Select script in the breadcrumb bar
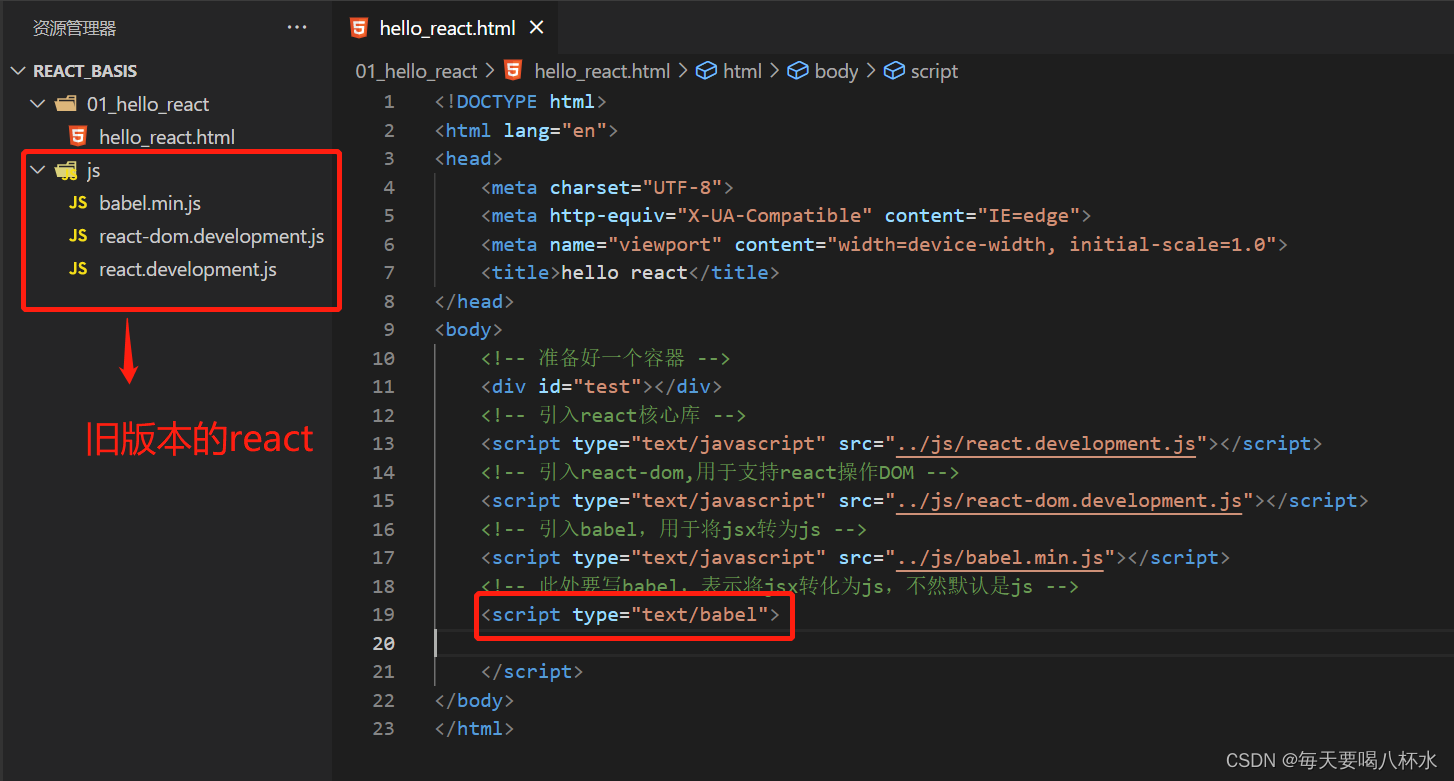The image size is (1454, 781). [x=933, y=71]
